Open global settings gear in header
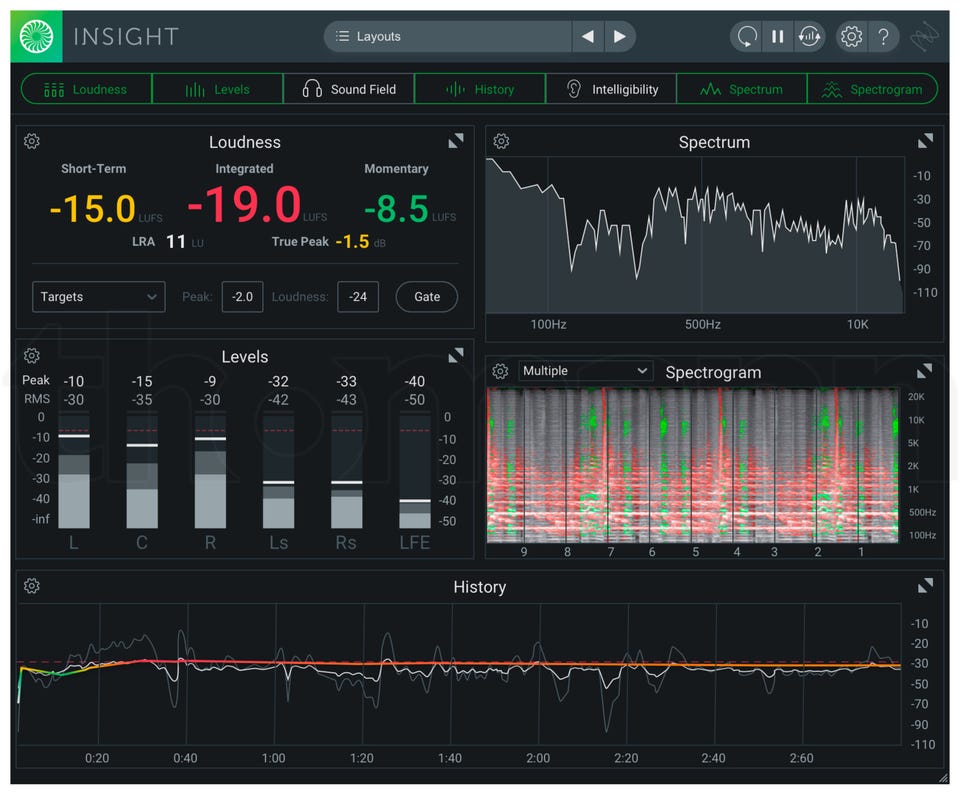Screen dimensions: 960x795 point(851,37)
